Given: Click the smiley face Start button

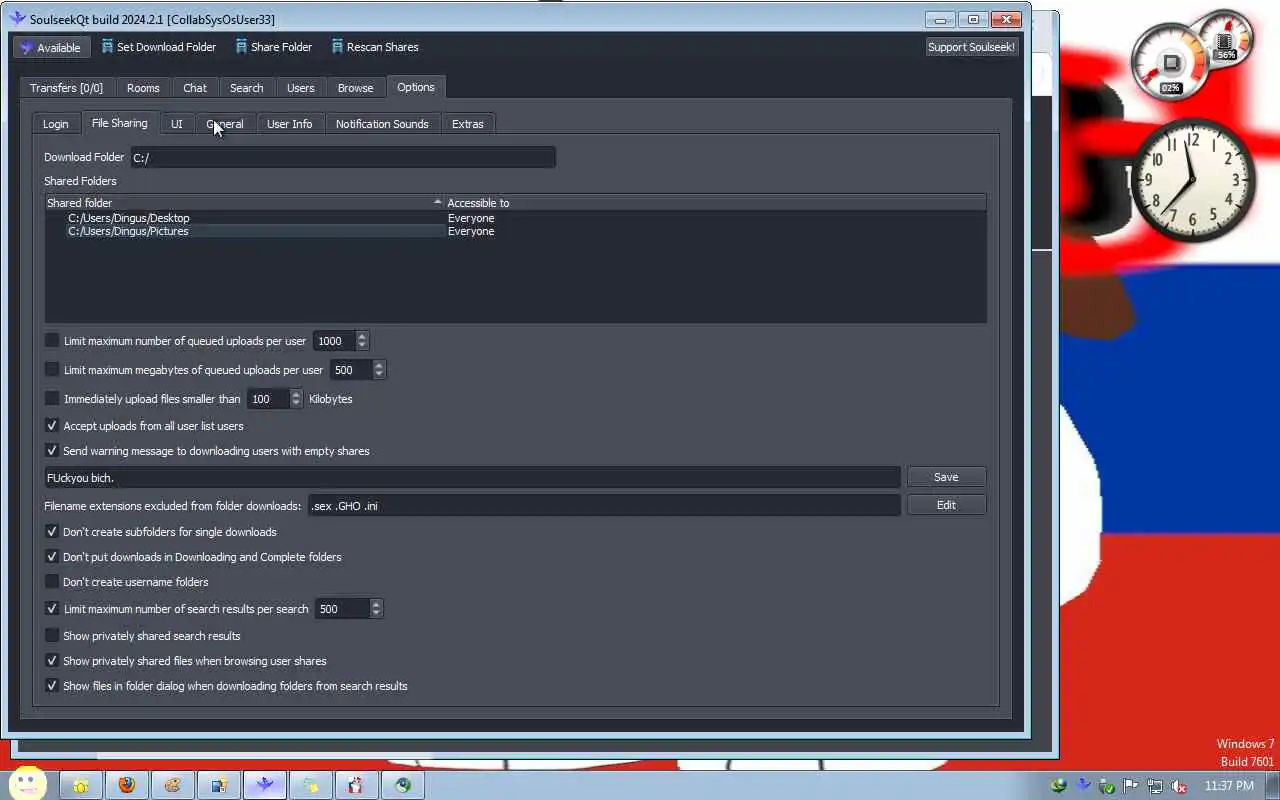Looking at the screenshot, I should 28,783.
